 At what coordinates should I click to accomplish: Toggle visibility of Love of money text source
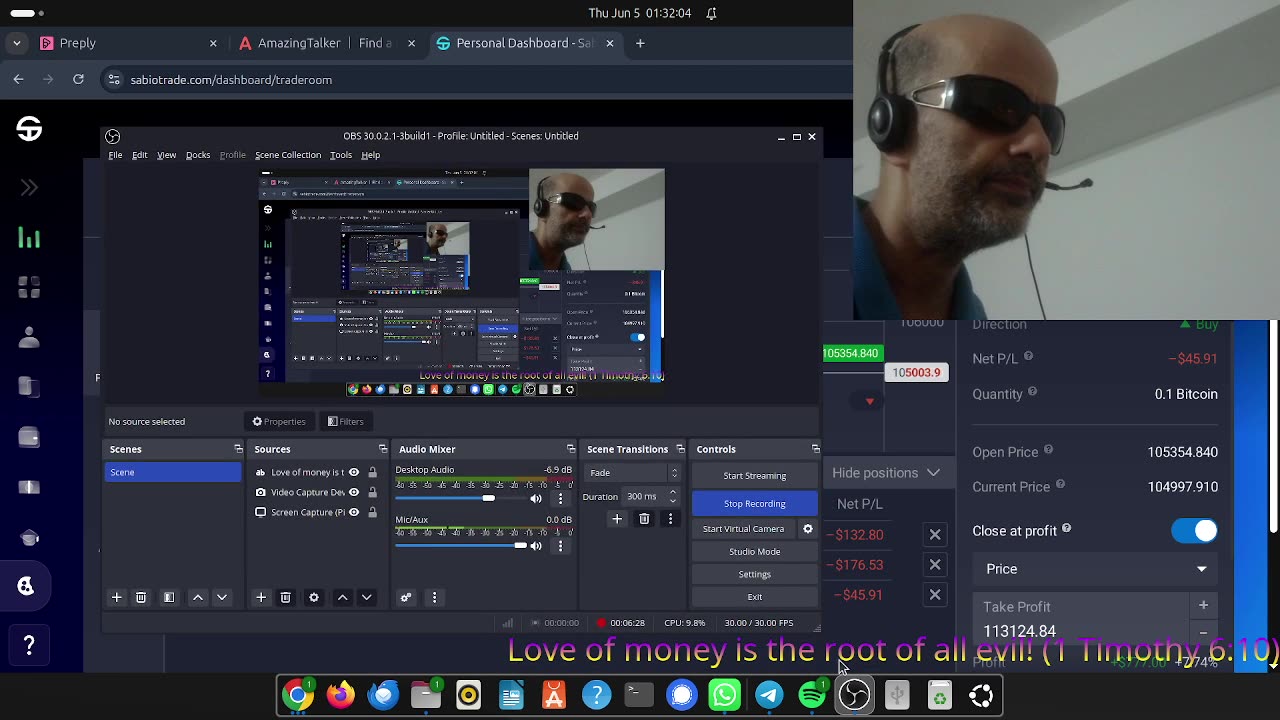(x=354, y=472)
